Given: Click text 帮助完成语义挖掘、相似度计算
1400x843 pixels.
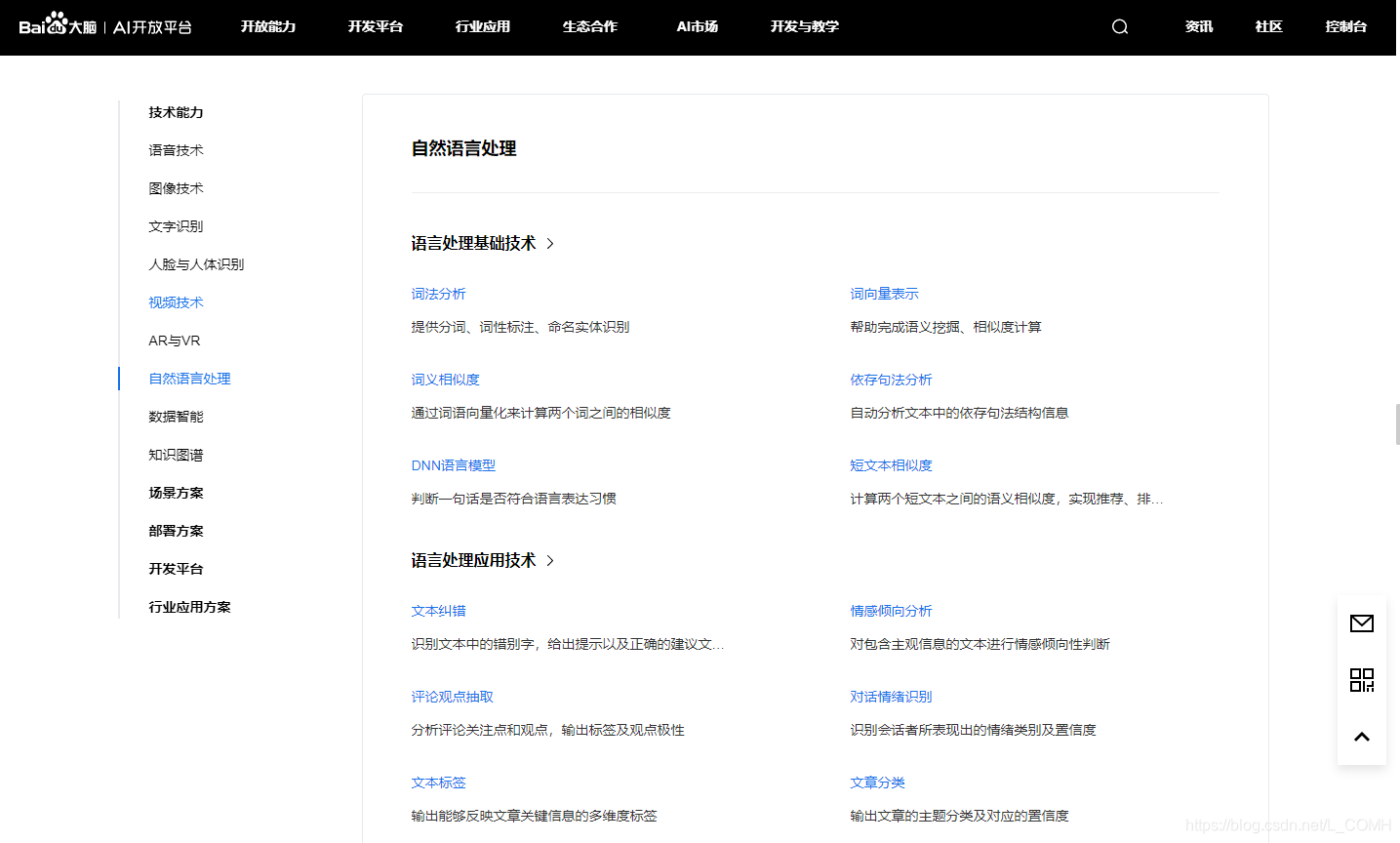Looking at the screenshot, I should click(946, 327).
